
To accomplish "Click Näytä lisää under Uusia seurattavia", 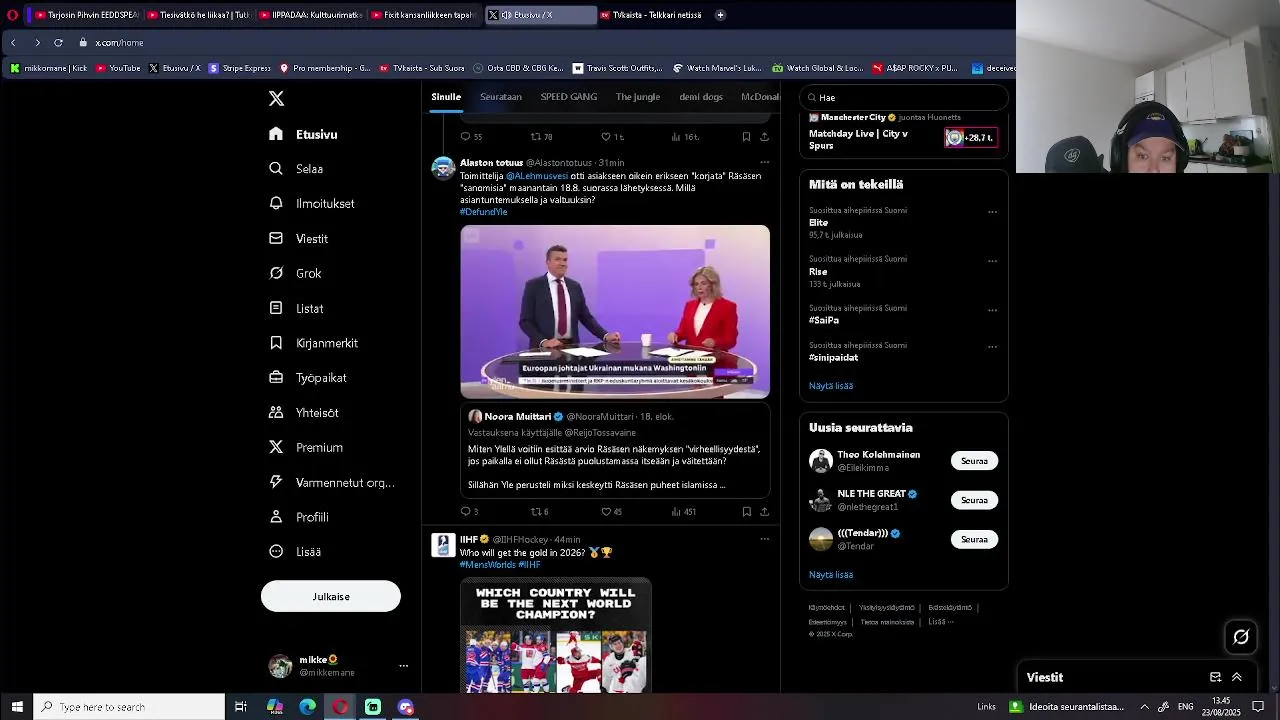I will pyautogui.click(x=831, y=575).
